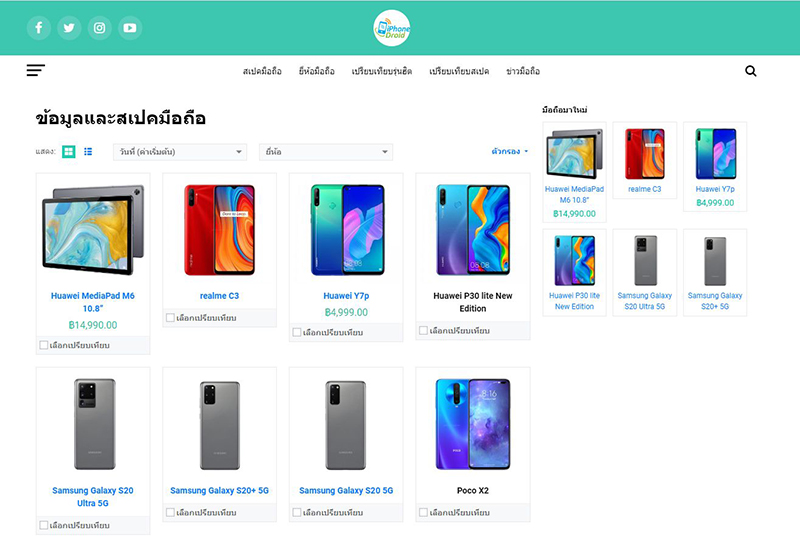Open the ข่าวมือถือ menu item
This screenshot has width=800, height=544.
(523, 71)
